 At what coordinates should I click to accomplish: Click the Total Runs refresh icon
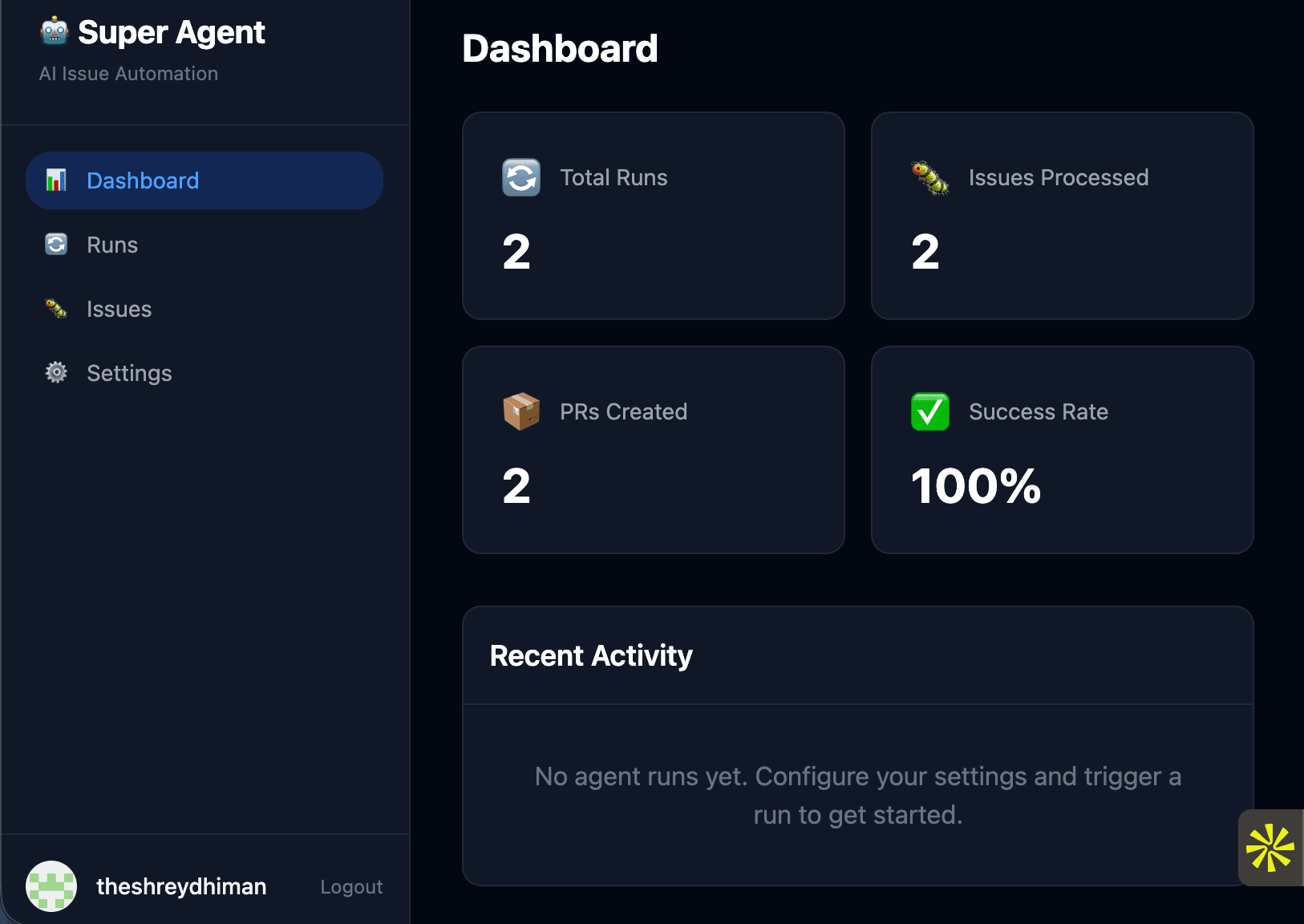pyautogui.click(x=521, y=178)
